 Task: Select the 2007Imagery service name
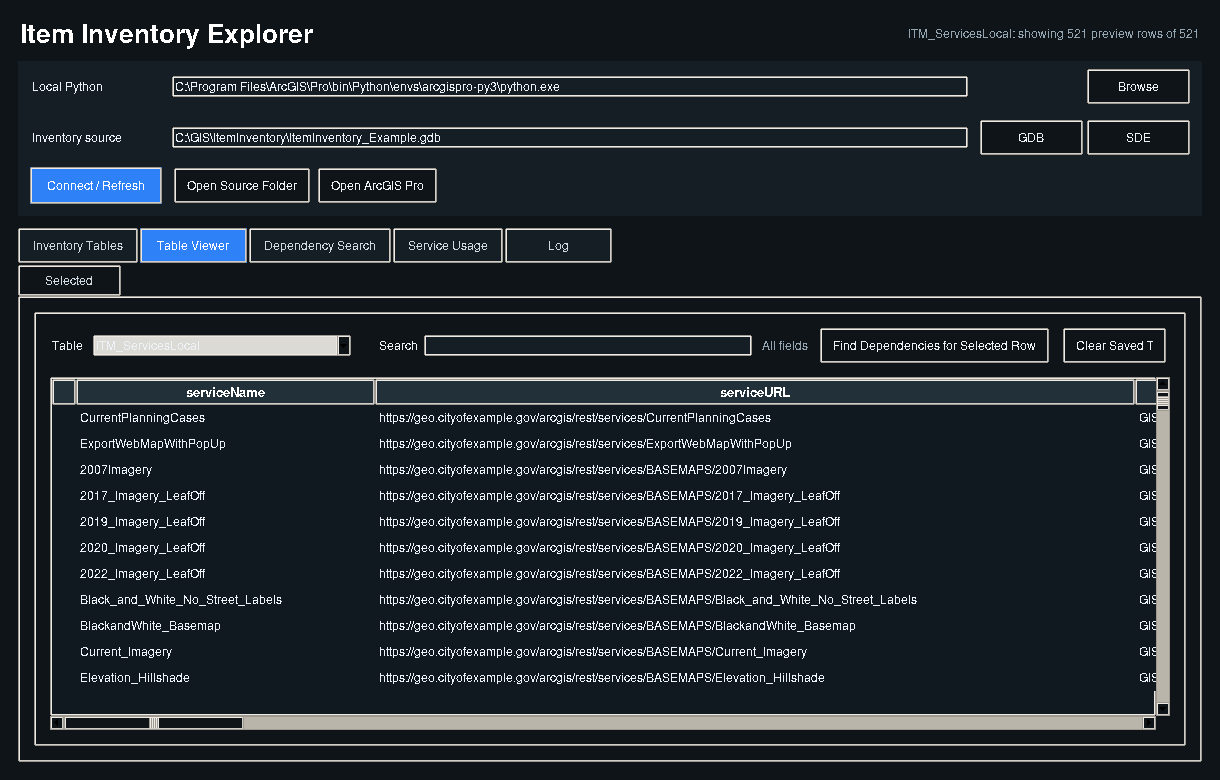[116, 470]
